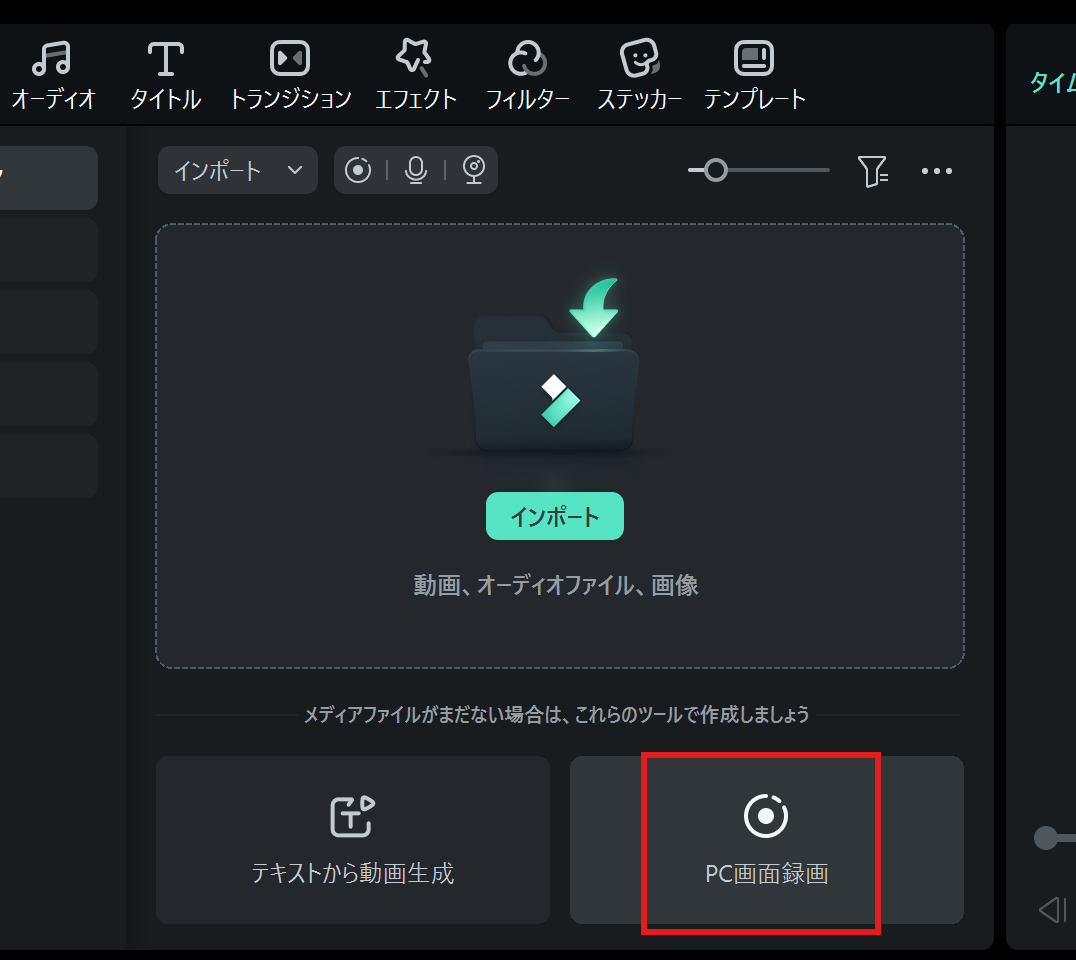Click the メディアファイルがまだない場合は hint text
Viewport: 1076px width, 960px height.
[556, 714]
